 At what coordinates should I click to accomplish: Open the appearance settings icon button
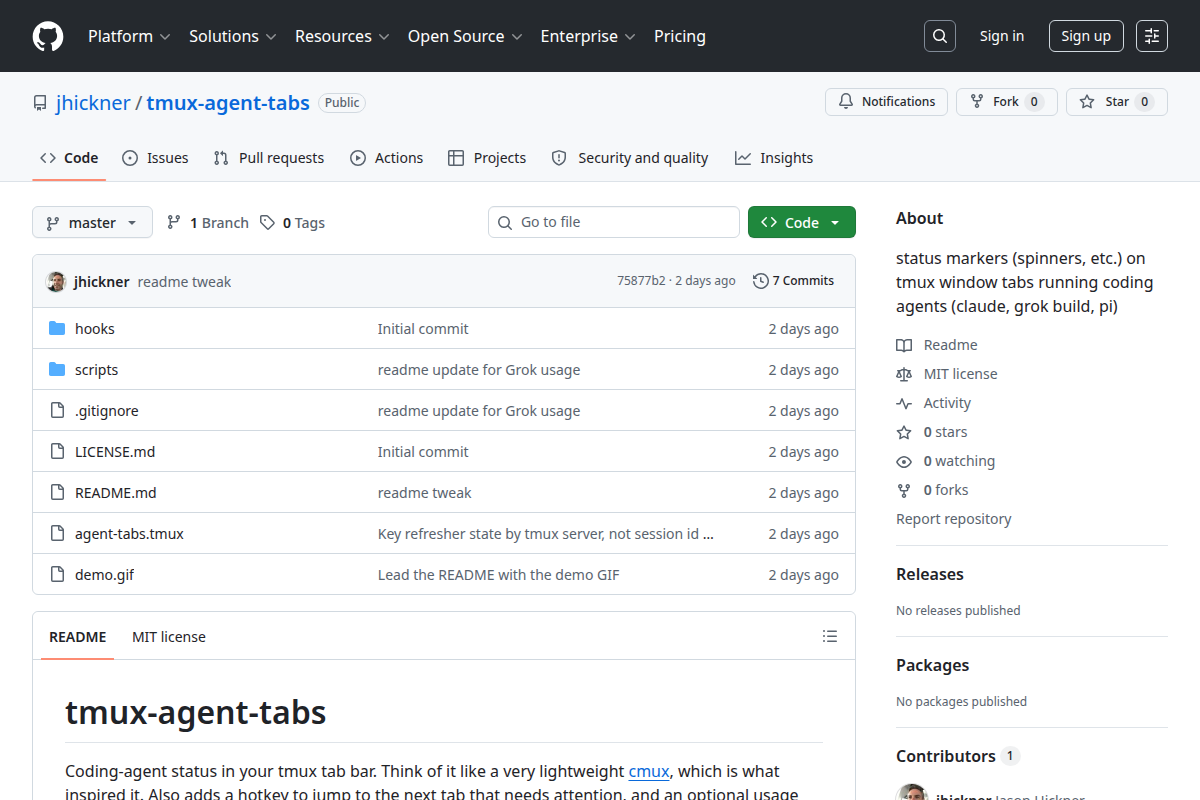pos(1152,36)
